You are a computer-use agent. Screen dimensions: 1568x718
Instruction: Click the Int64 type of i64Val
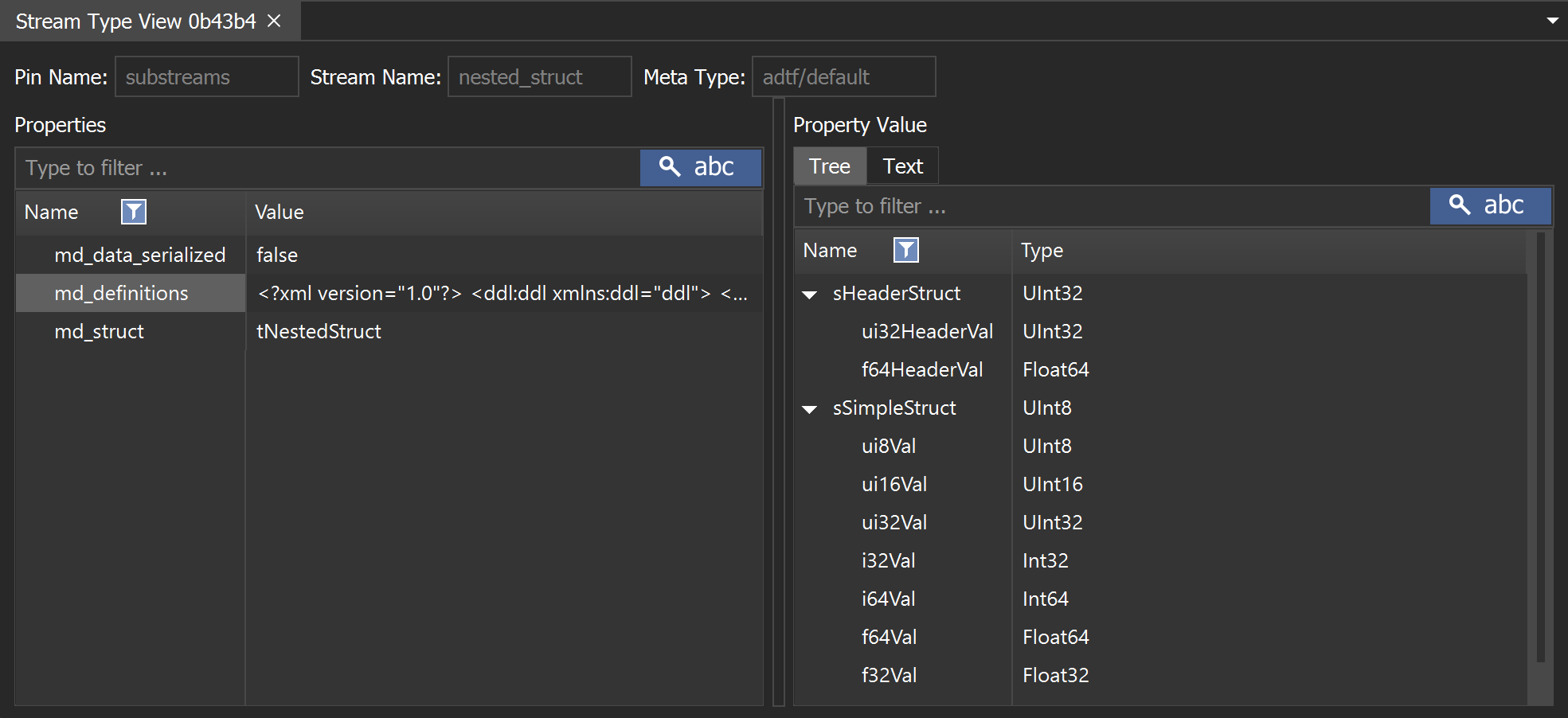[x=1046, y=599]
